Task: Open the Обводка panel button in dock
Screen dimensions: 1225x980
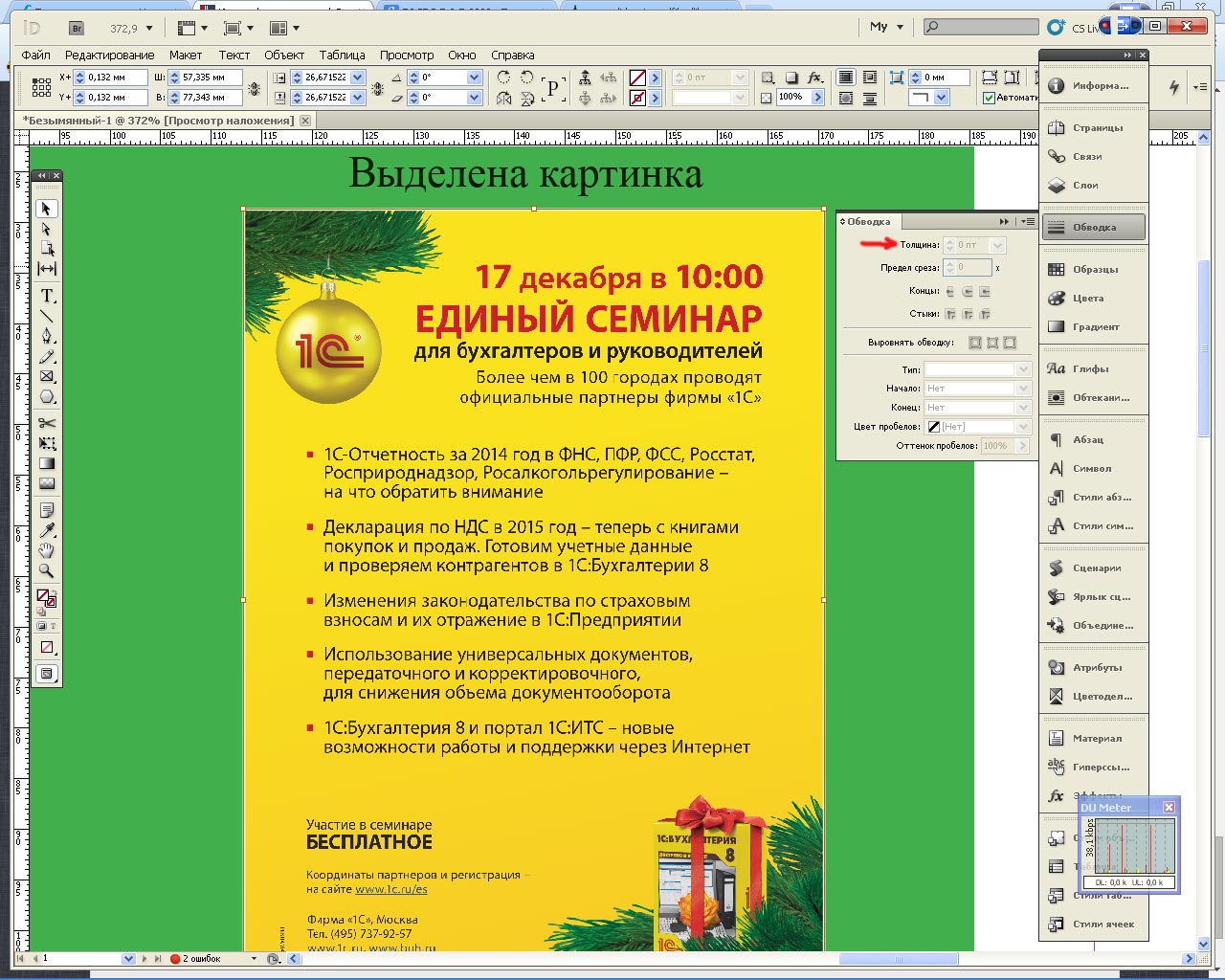Action: pyautogui.click(x=1094, y=228)
